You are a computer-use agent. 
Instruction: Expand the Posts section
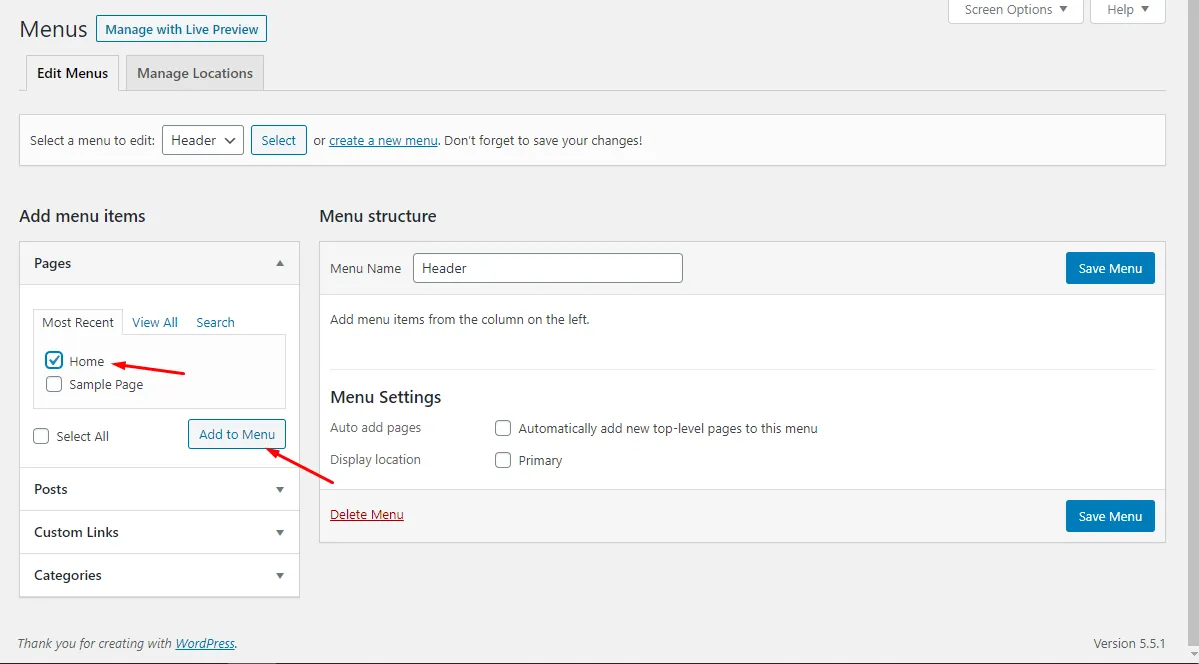pos(280,489)
